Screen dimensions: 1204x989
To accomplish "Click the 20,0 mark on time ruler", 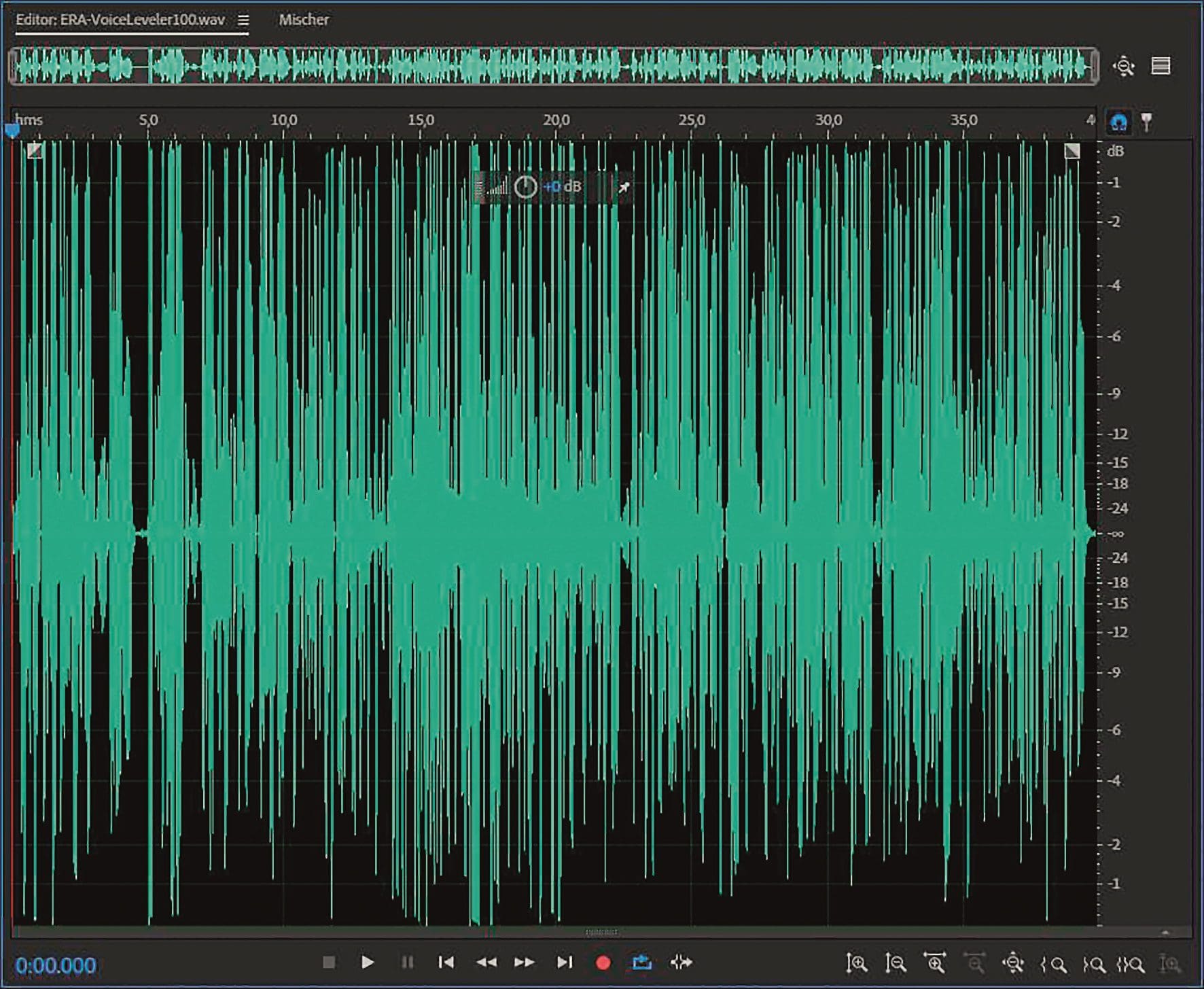I will pos(556,120).
